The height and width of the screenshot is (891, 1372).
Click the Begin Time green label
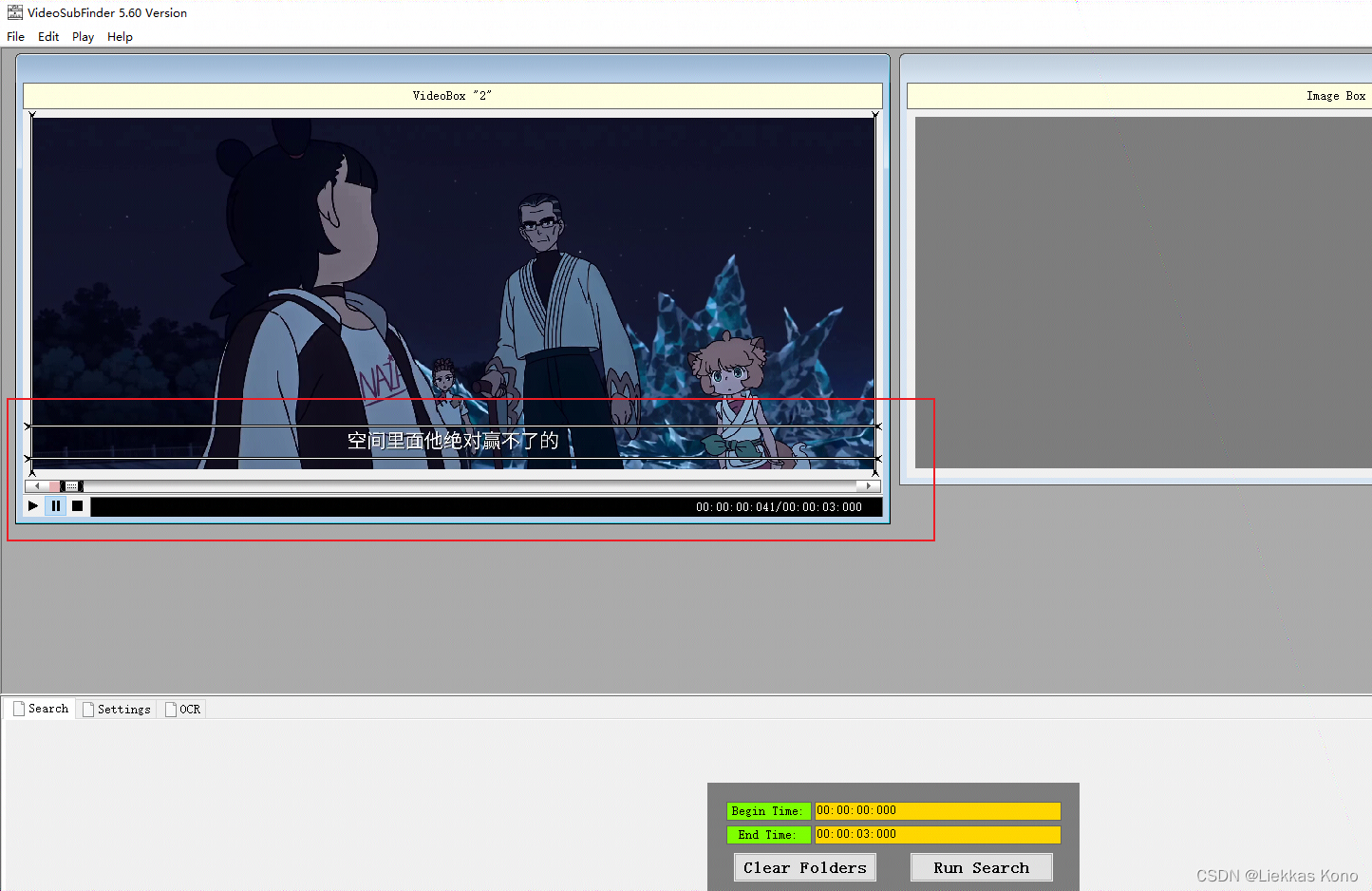point(768,811)
